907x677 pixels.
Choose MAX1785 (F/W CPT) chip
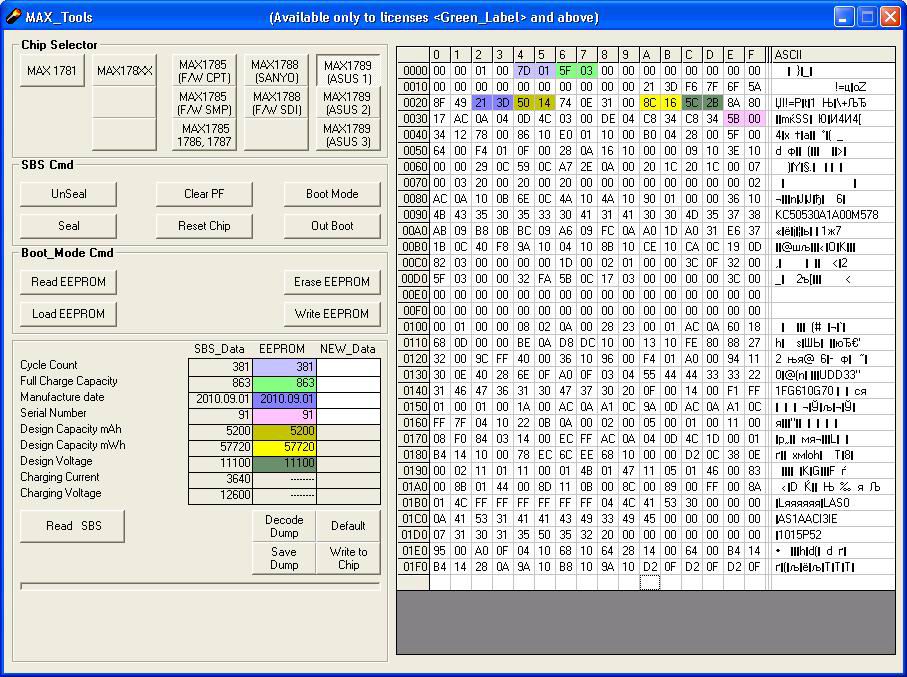204,71
